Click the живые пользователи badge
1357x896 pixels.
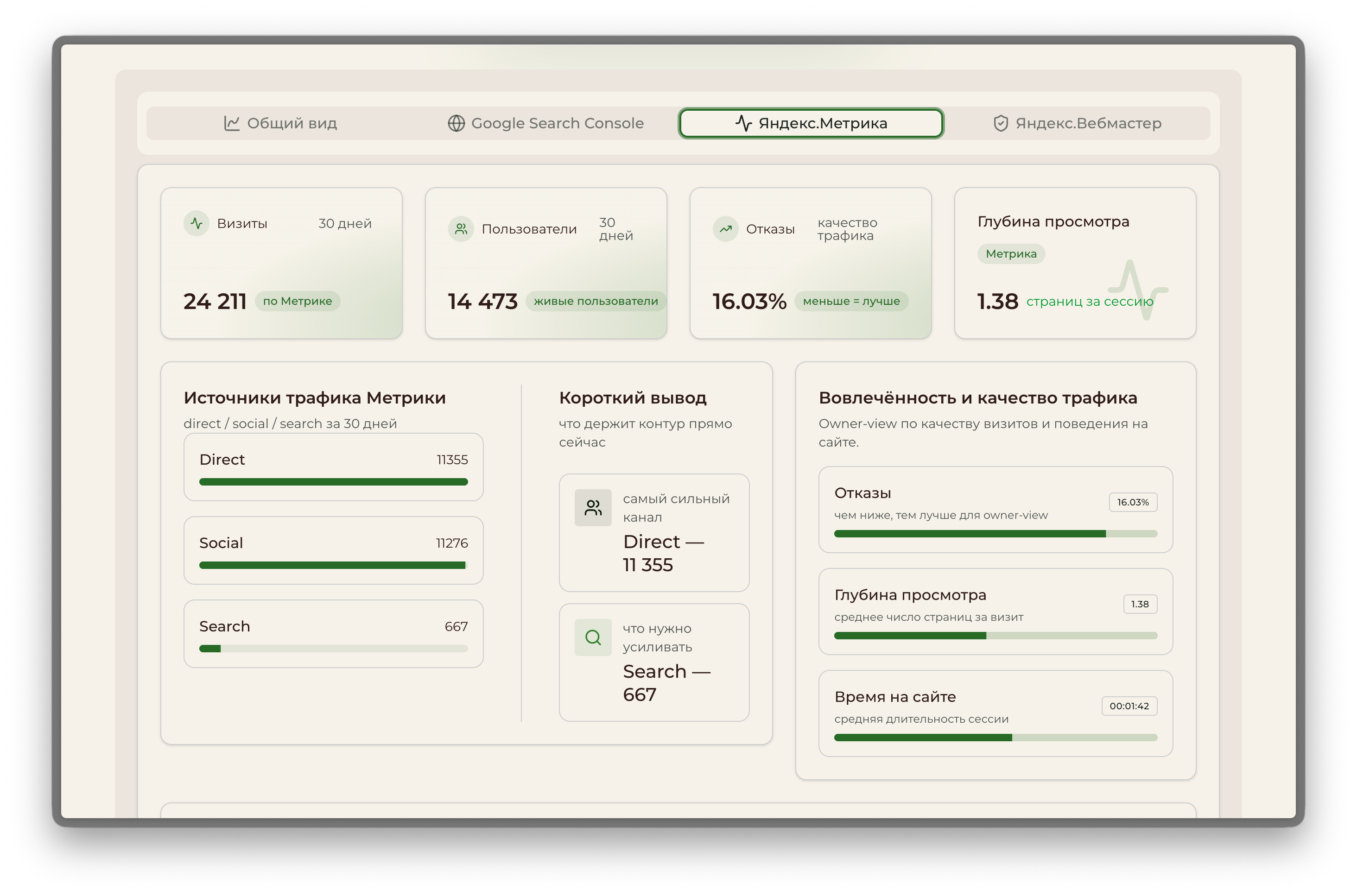coord(596,301)
